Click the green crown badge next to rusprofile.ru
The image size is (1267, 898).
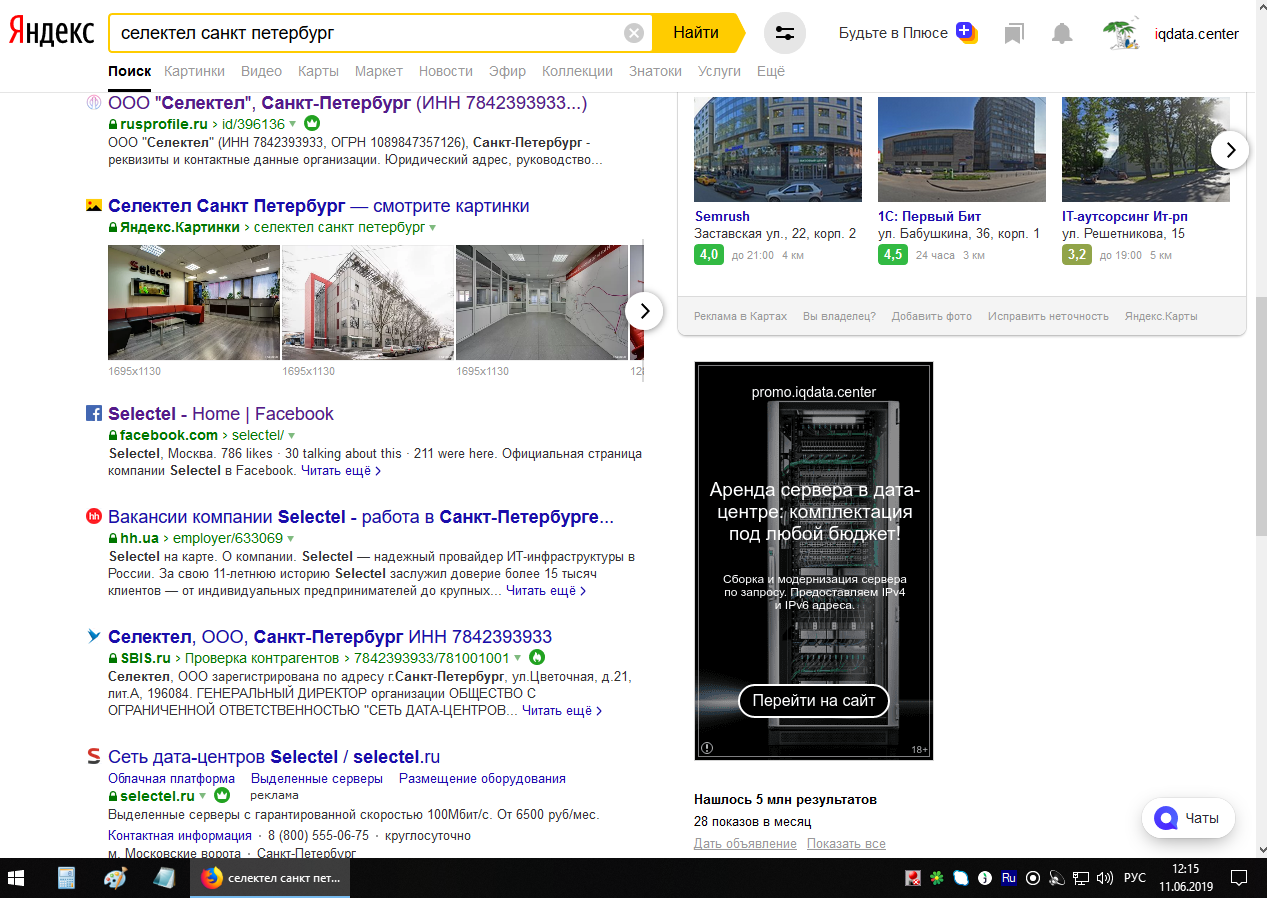point(311,124)
